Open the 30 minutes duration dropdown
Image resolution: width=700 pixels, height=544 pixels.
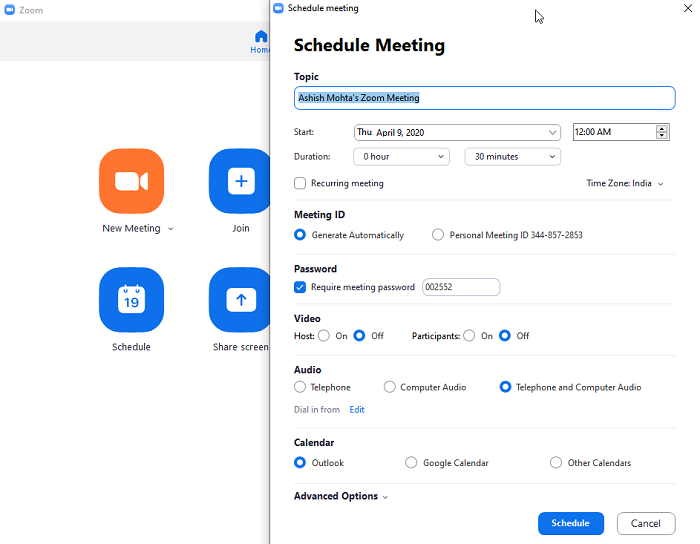tap(512, 157)
